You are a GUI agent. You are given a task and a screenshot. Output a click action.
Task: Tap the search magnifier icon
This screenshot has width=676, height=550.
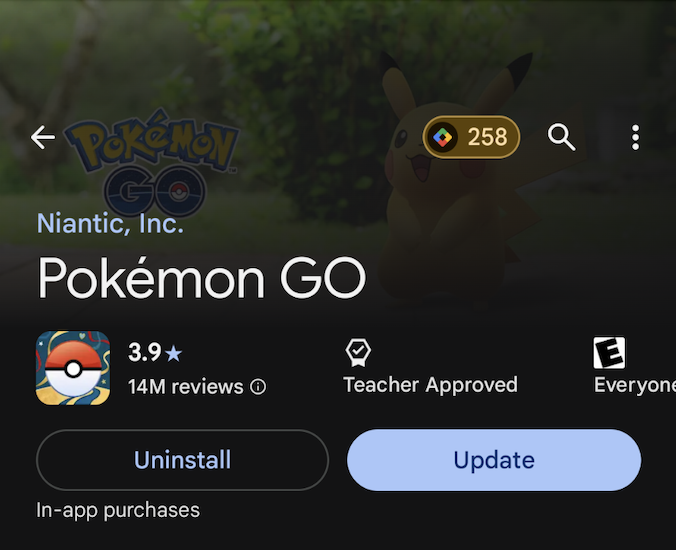click(562, 138)
